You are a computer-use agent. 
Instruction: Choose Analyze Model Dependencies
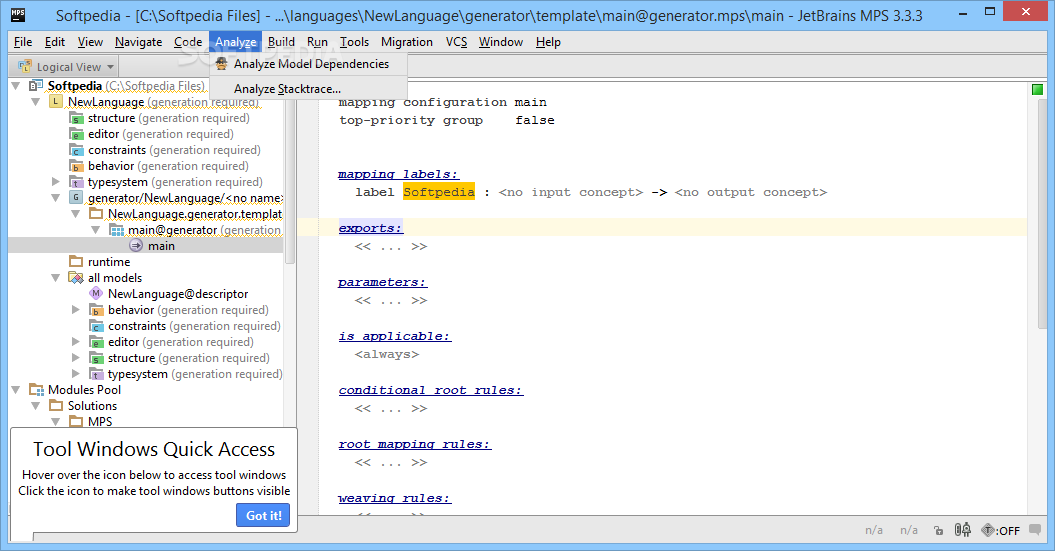(x=309, y=64)
